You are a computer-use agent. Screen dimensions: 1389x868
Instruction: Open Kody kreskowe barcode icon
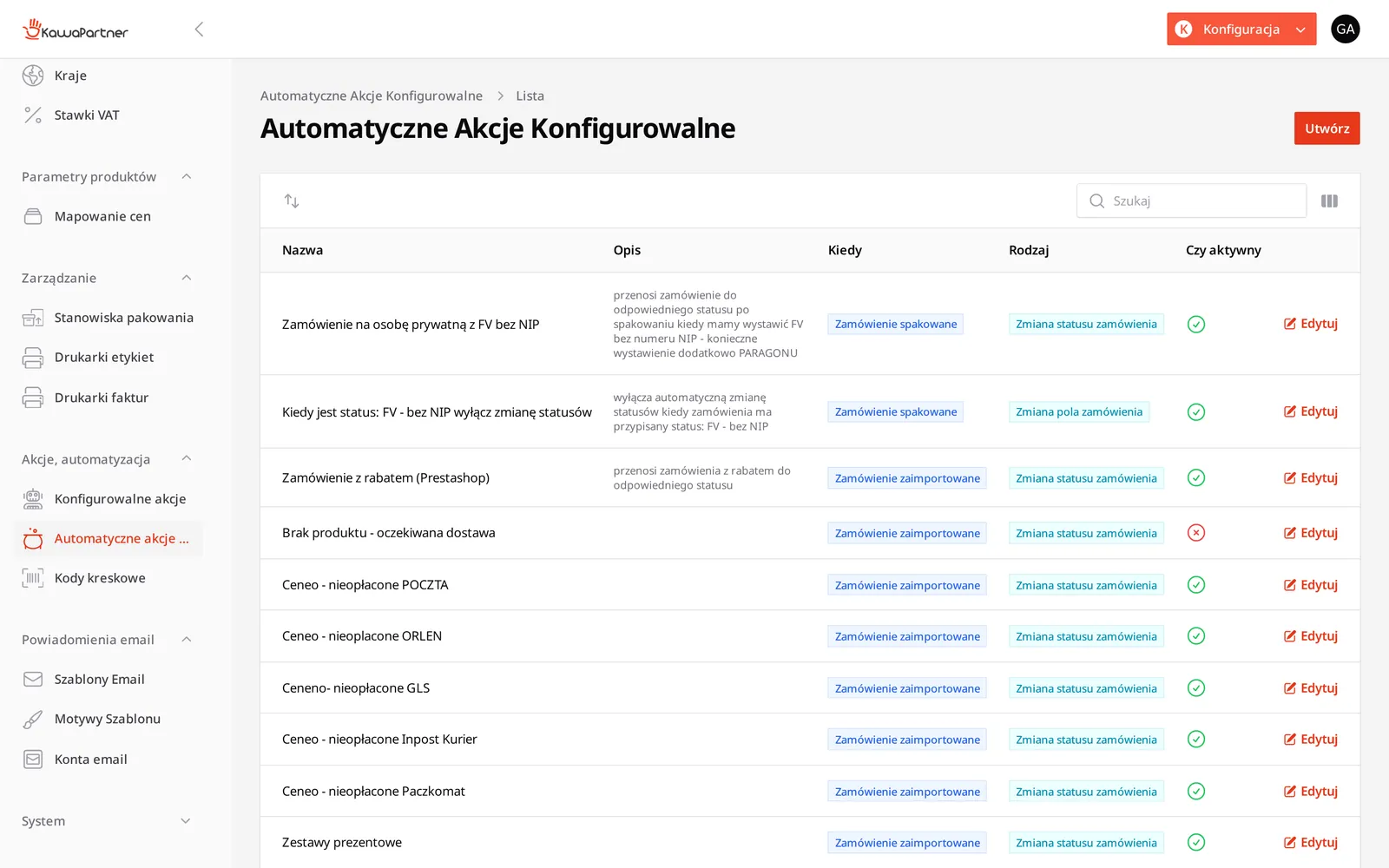(33, 578)
